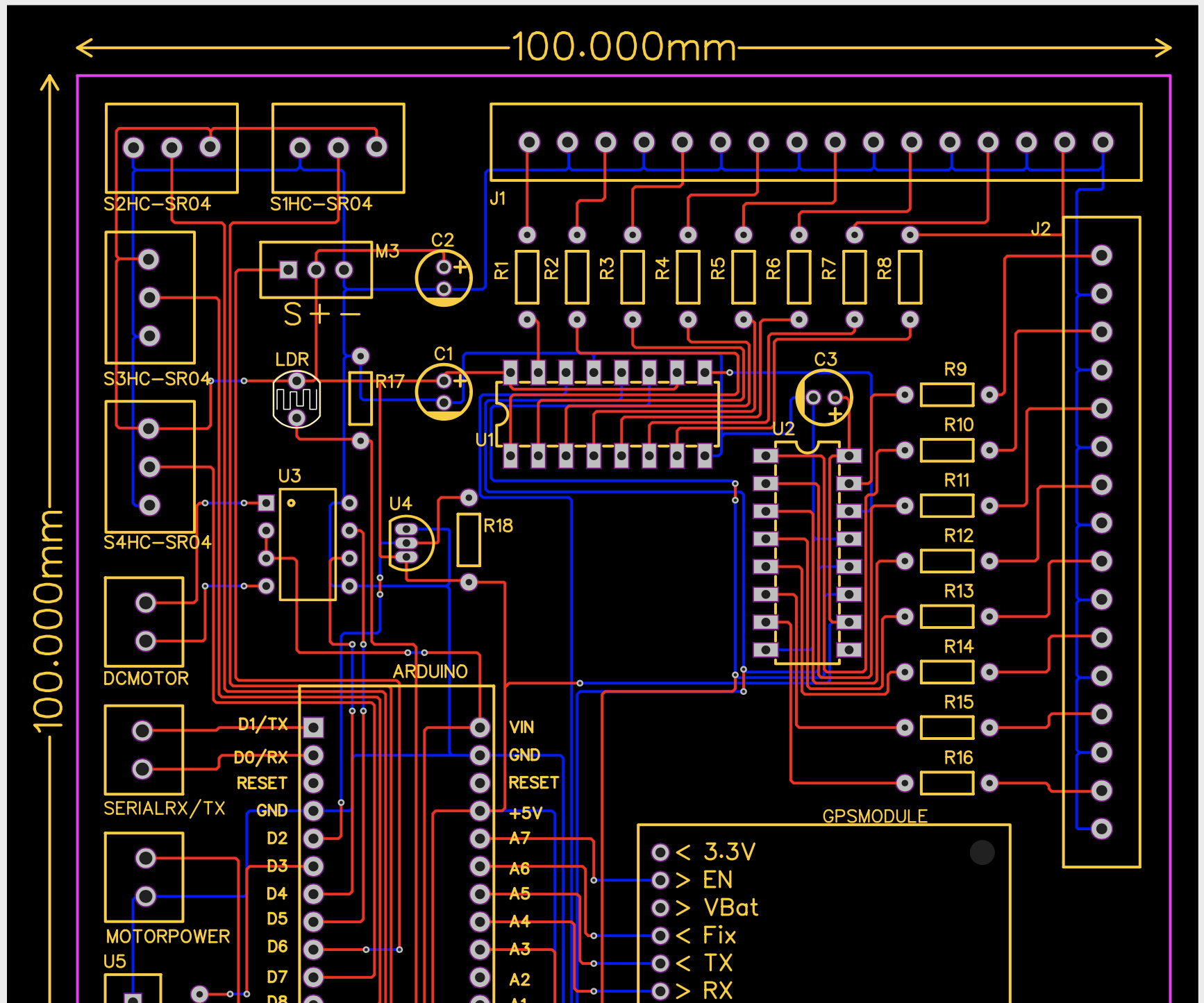
Task: Select the R18 resistor body outline
Action: 469,540
